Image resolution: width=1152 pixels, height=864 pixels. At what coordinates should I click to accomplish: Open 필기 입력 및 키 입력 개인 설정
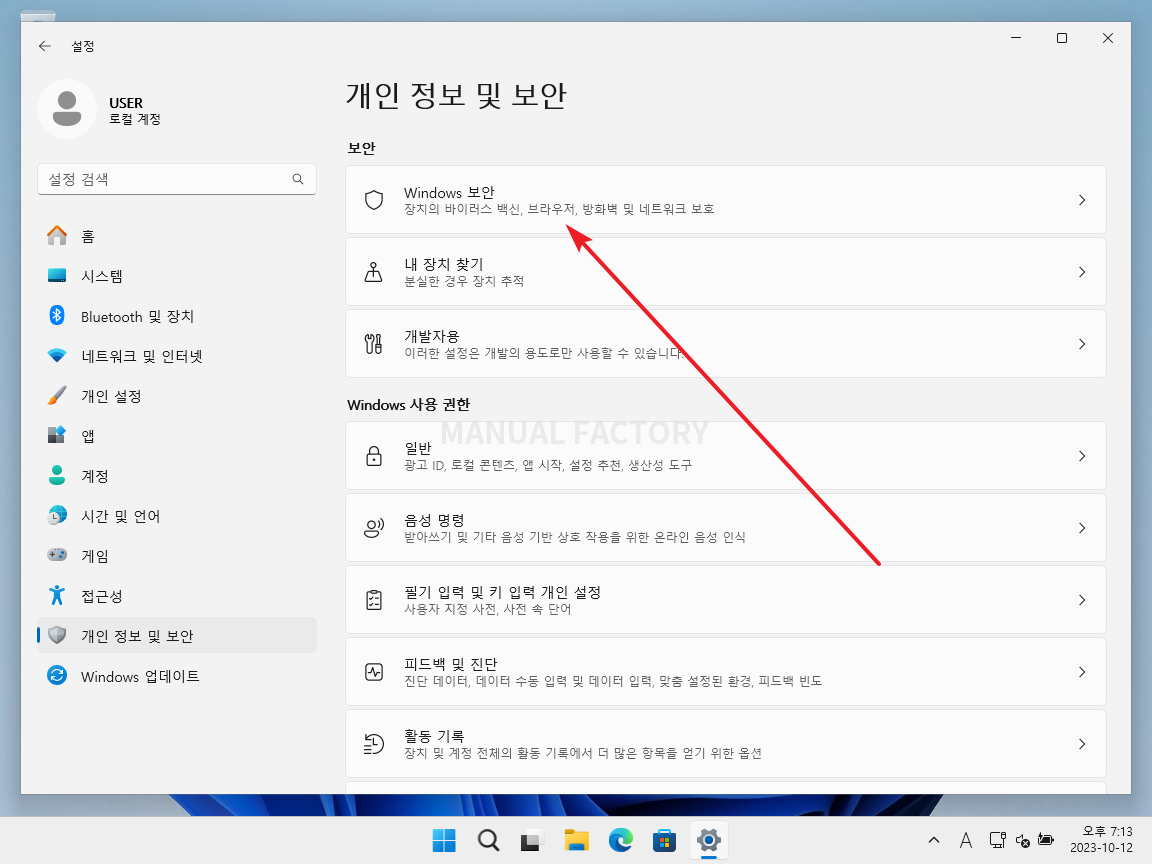(726, 600)
